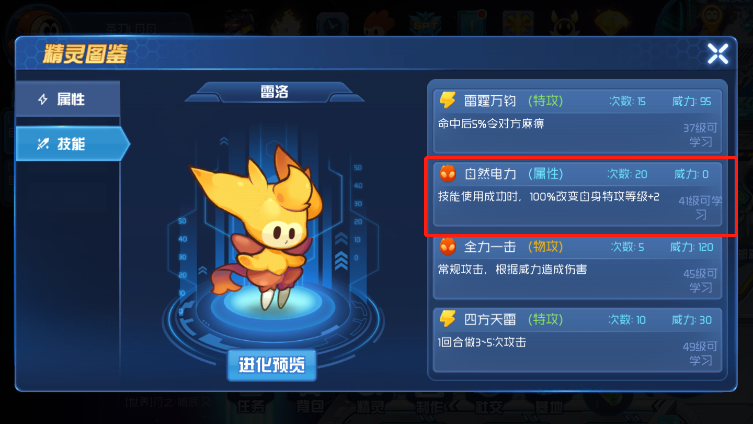This screenshot has height=424, width=753.
Task: Choose the 全力一击 skill card
Action: coord(577,267)
